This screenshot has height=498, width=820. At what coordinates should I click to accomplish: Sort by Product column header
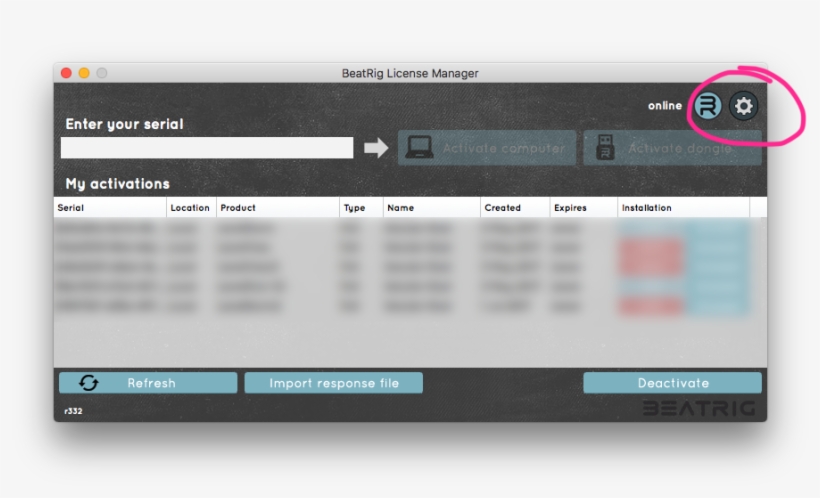(x=278, y=208)
